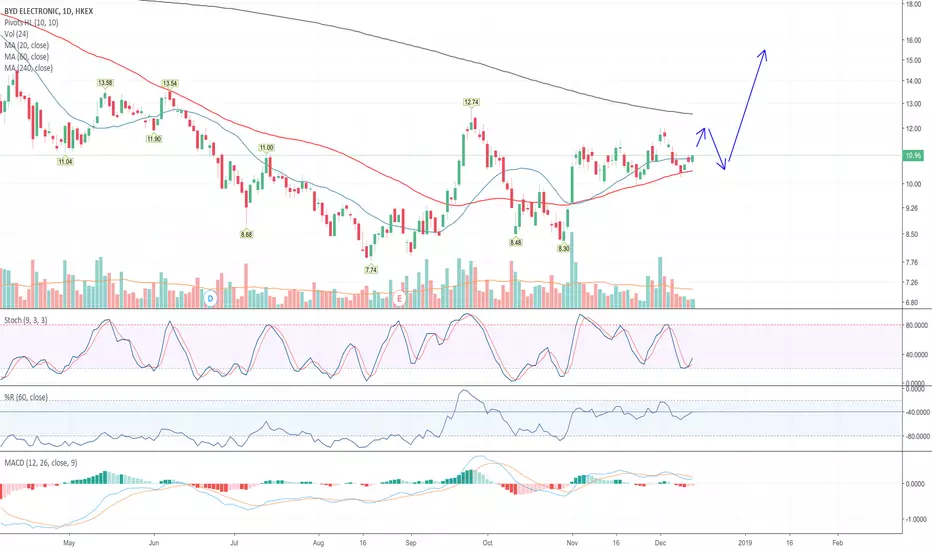The image size is (932, 550).
Task: Click the earnings 'E' marker on the chart
Action: coord(399,298)
